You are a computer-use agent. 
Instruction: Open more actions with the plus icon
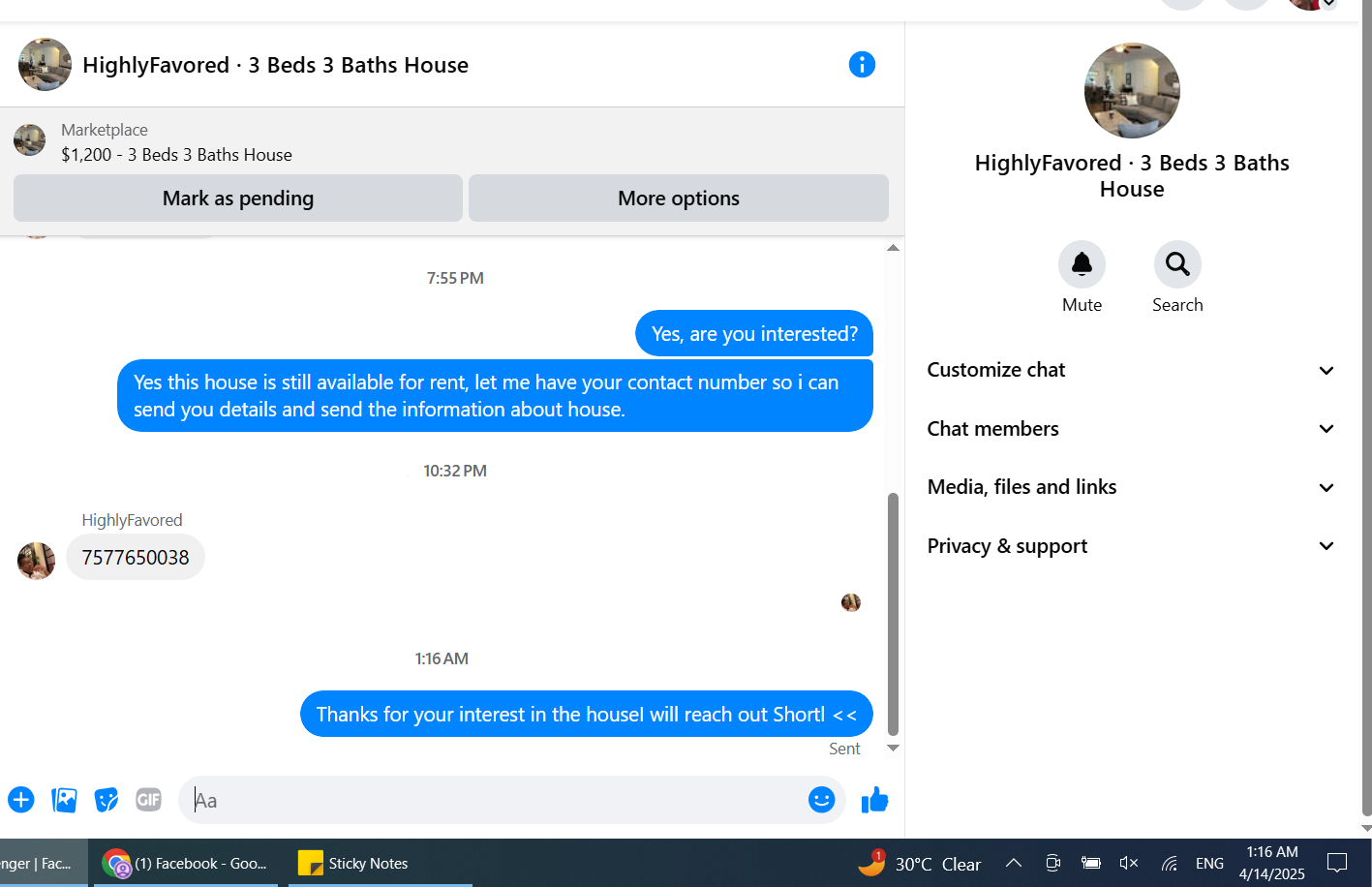click(x=21, y=800)
